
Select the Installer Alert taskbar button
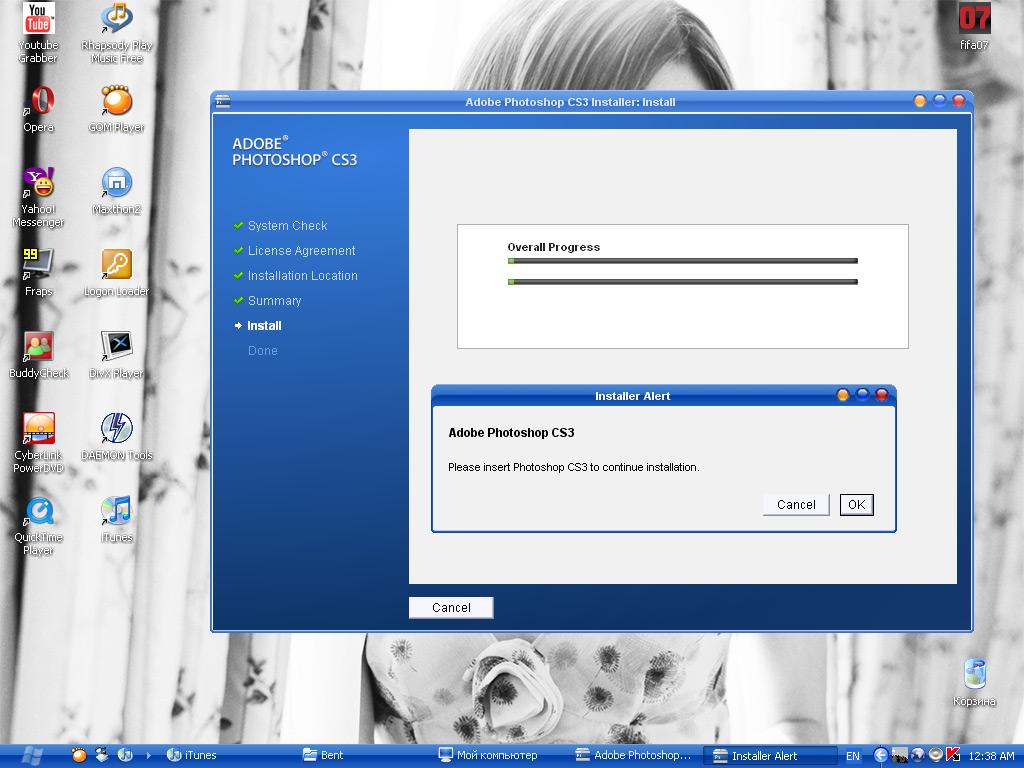click(769, 756)
